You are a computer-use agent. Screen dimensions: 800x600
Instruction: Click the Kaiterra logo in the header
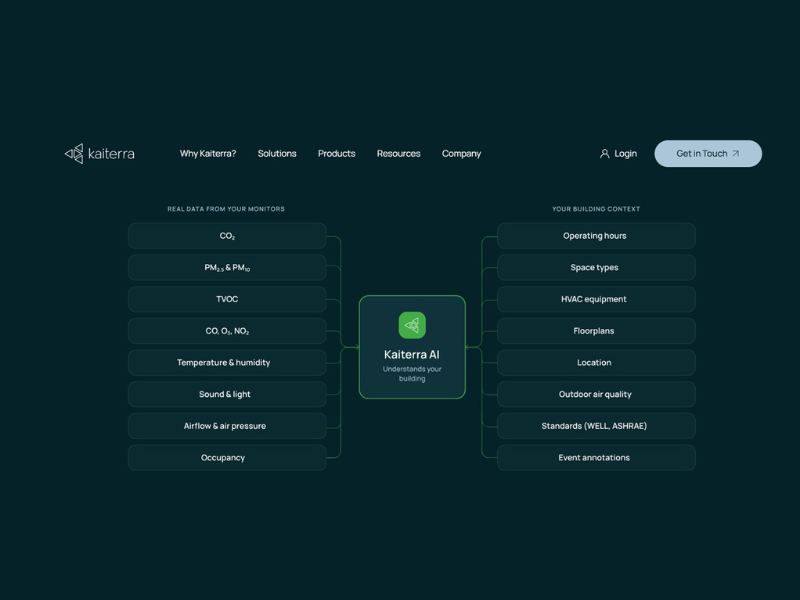[x=99, y=154]
